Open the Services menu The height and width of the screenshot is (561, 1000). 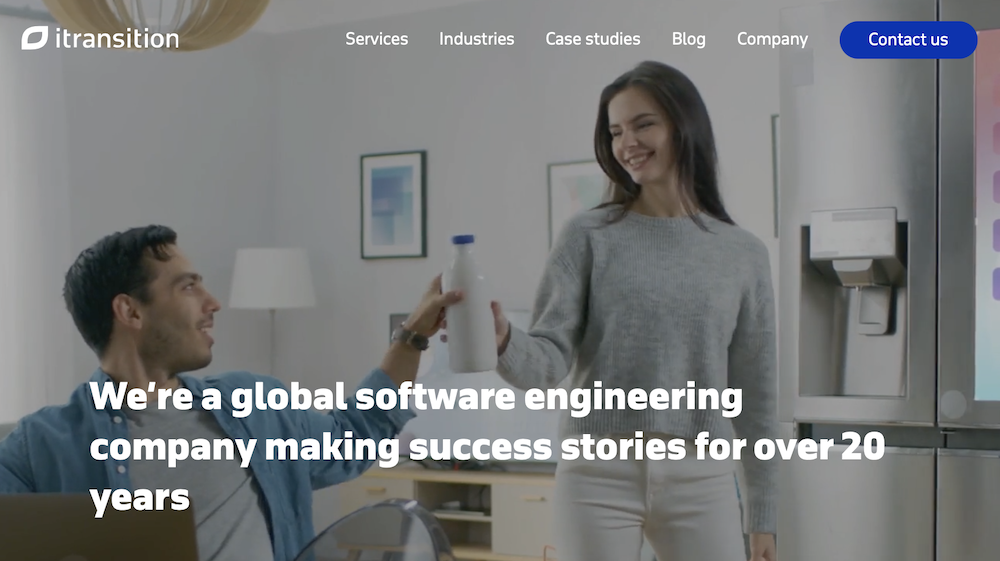(376, 39)
